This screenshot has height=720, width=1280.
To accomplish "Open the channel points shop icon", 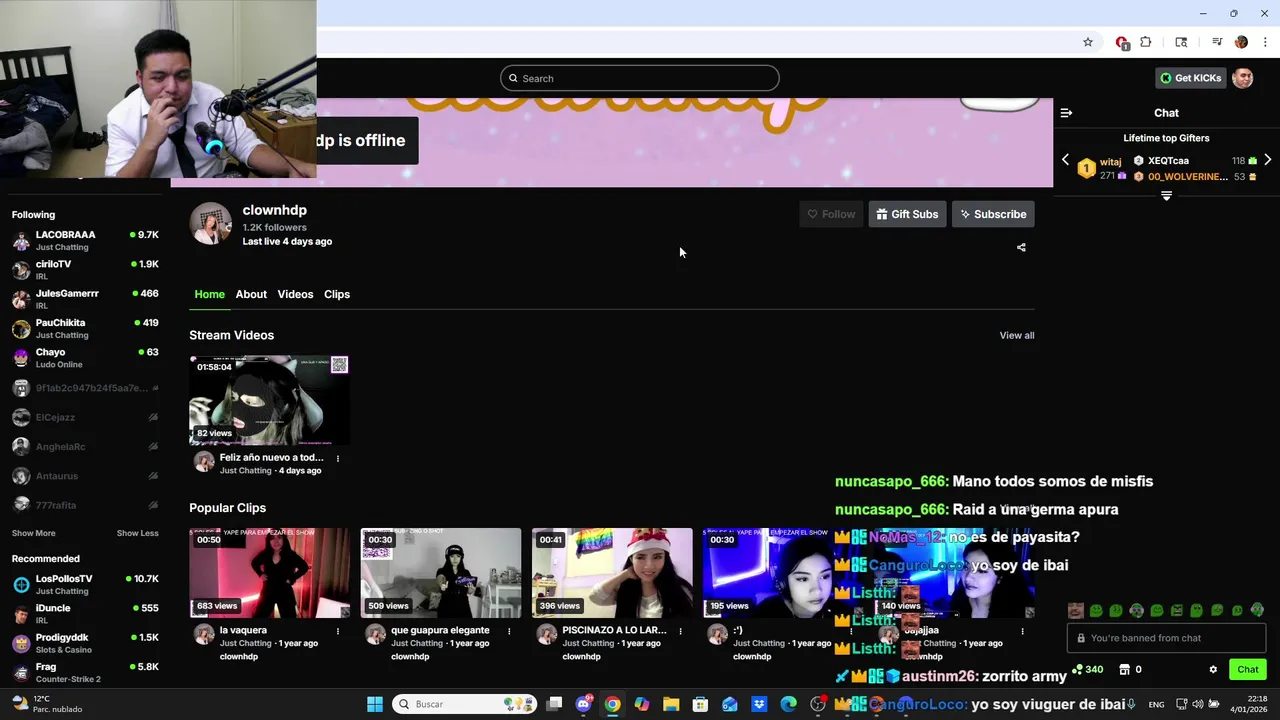I will pos(1124,670).
